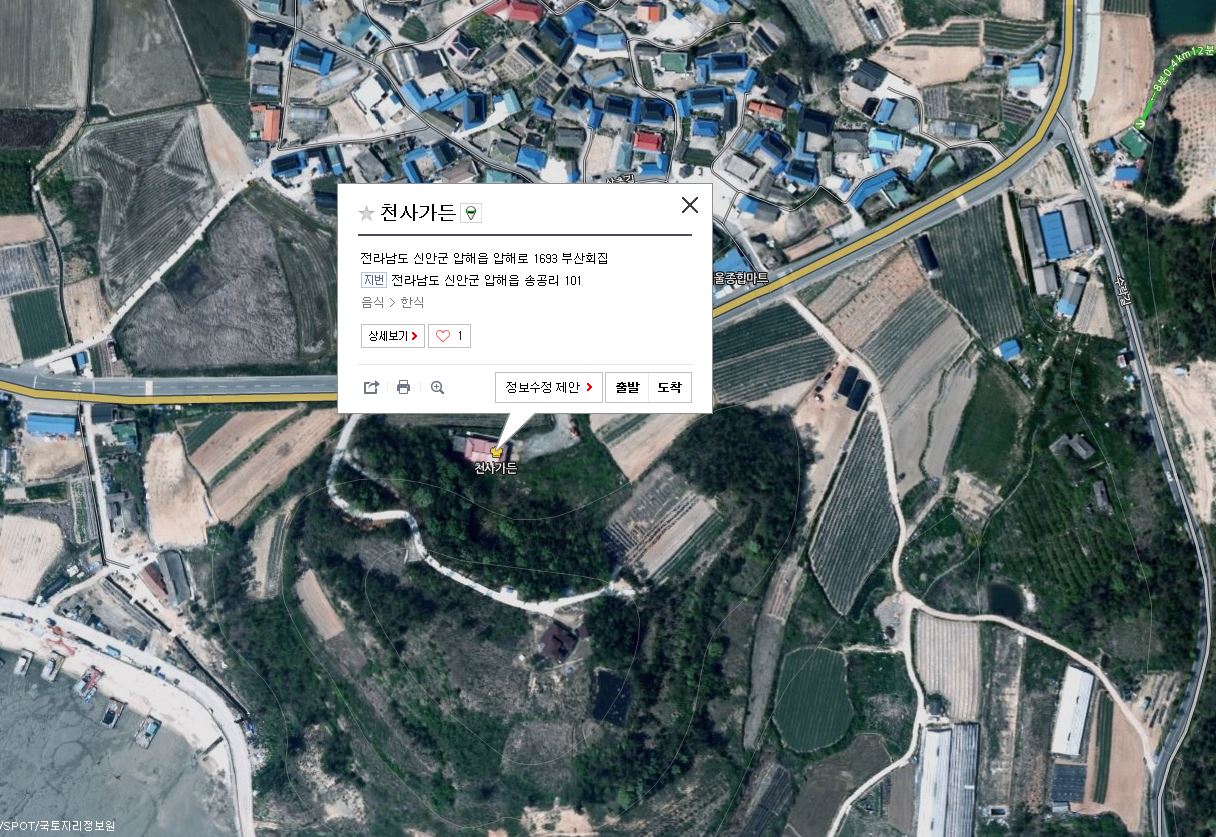Click the 천사가든 popup title
The width and height of the screenshot is (1216, 837).
(x=418, y=212)
